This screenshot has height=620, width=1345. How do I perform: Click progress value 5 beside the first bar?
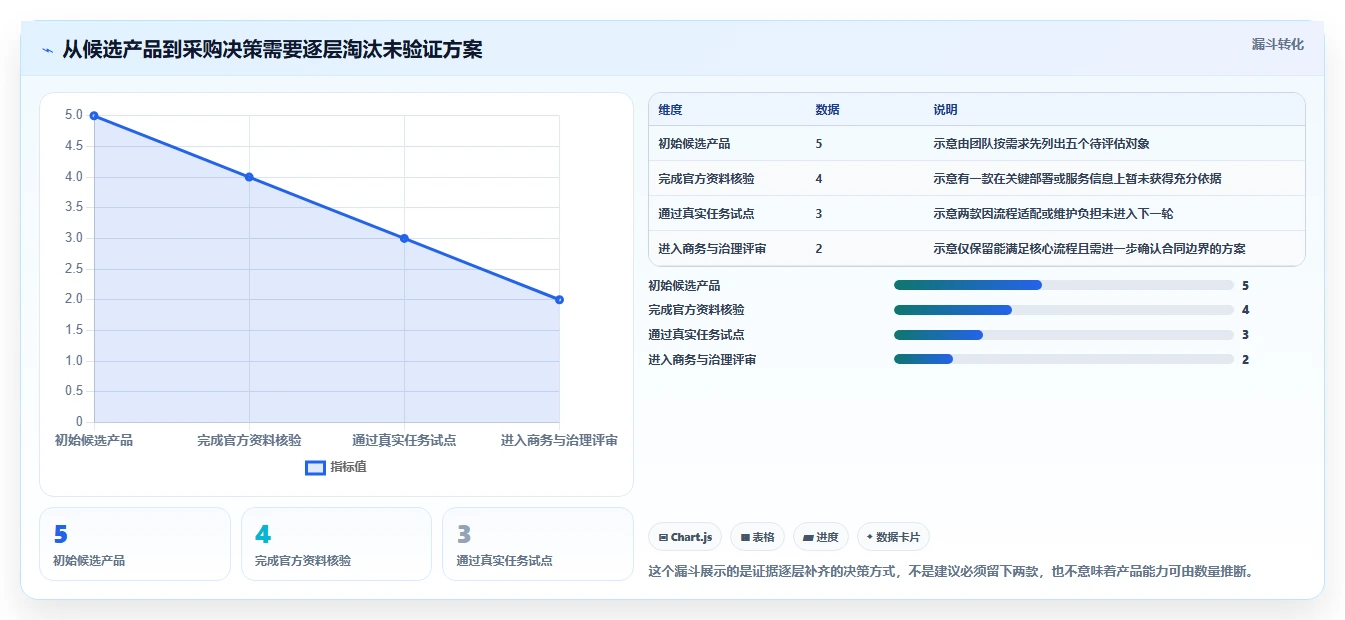pos(1245,286)
